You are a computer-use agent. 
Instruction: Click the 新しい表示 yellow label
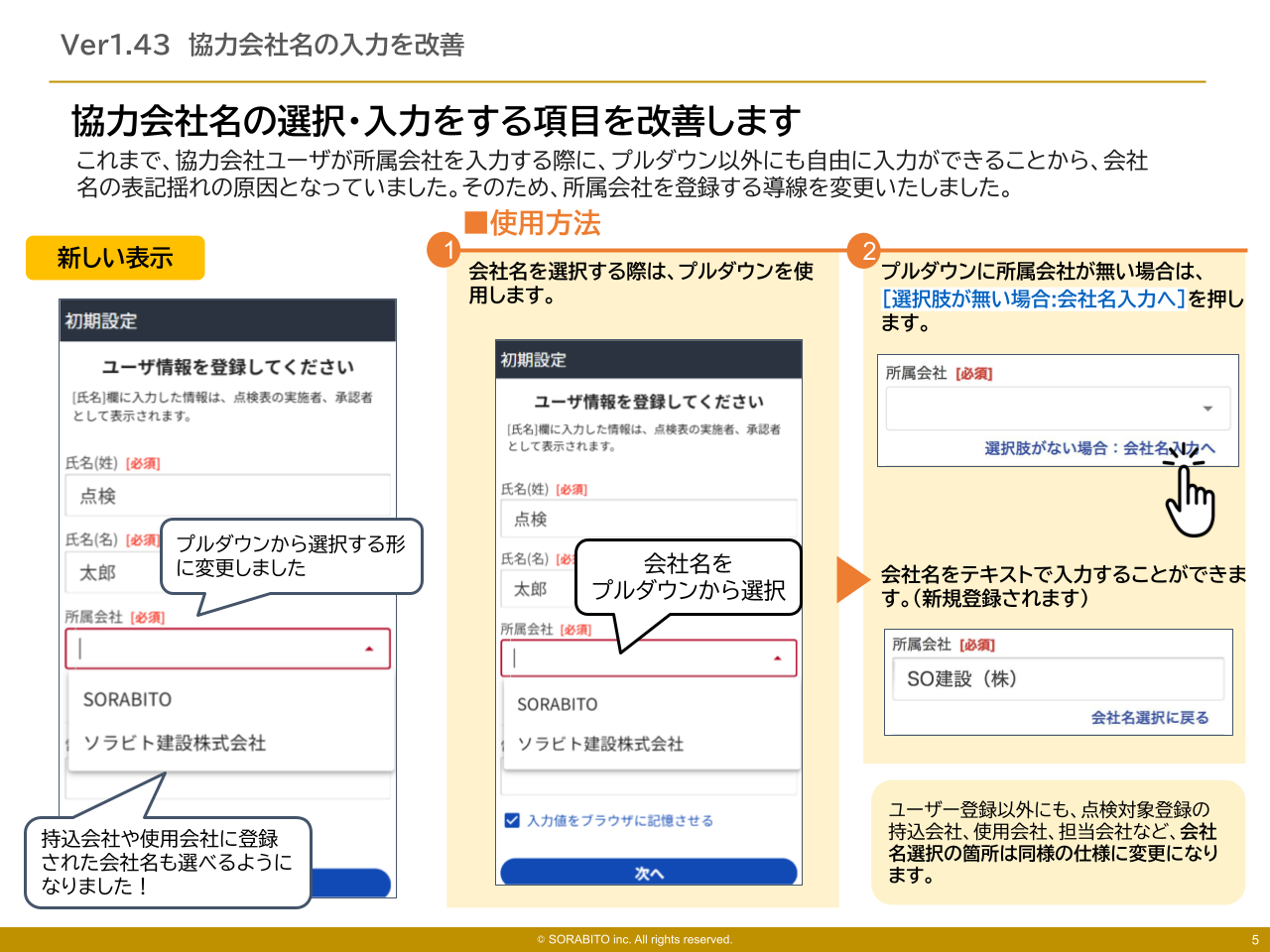(x=114, y=257)
